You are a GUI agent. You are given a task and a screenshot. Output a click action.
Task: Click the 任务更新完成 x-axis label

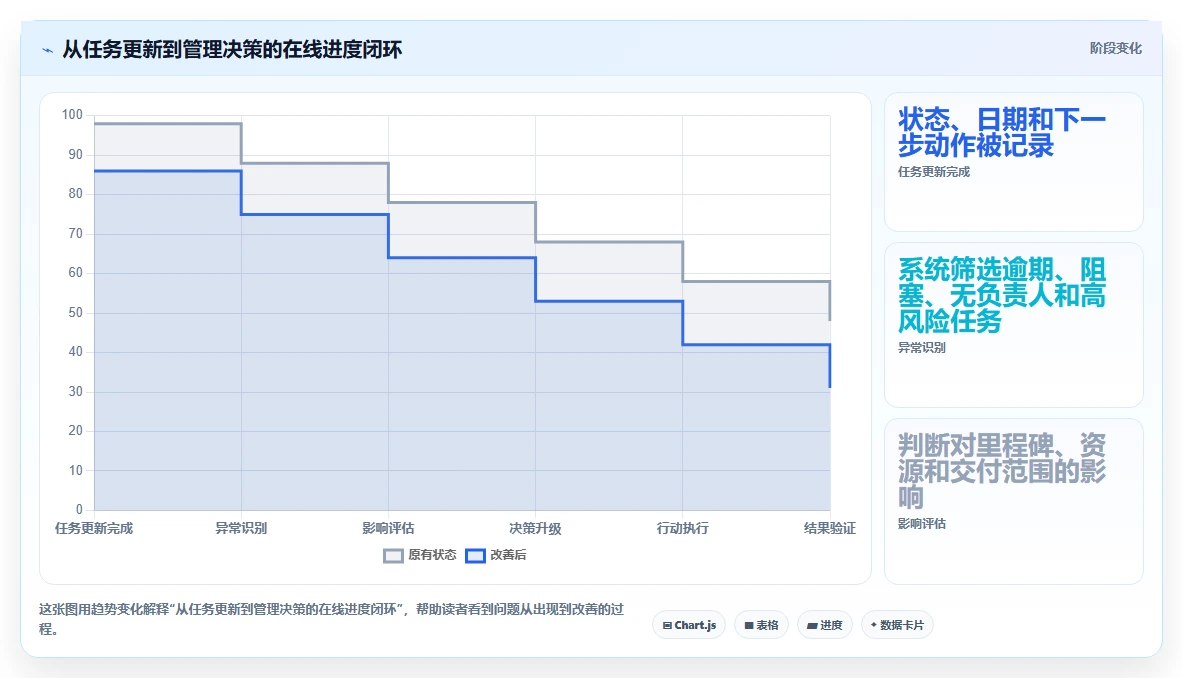[x=94, y=529]
